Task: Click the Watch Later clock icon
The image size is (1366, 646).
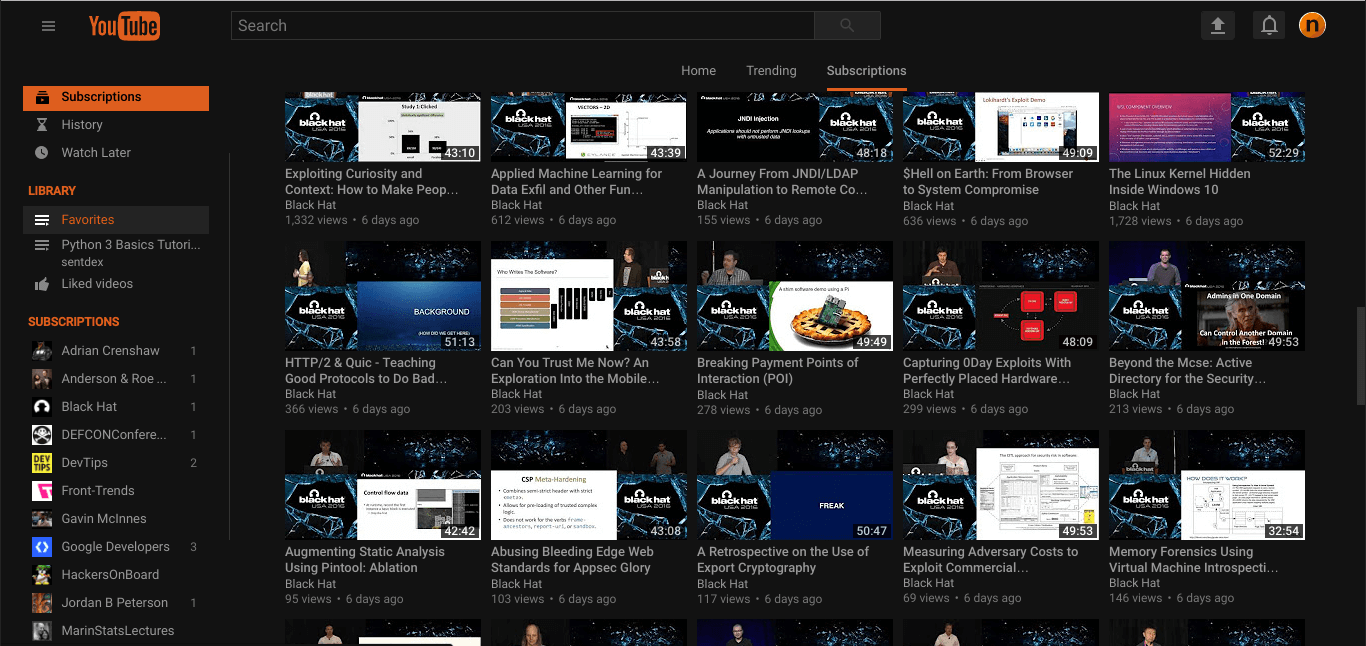Action: point(42,153)
